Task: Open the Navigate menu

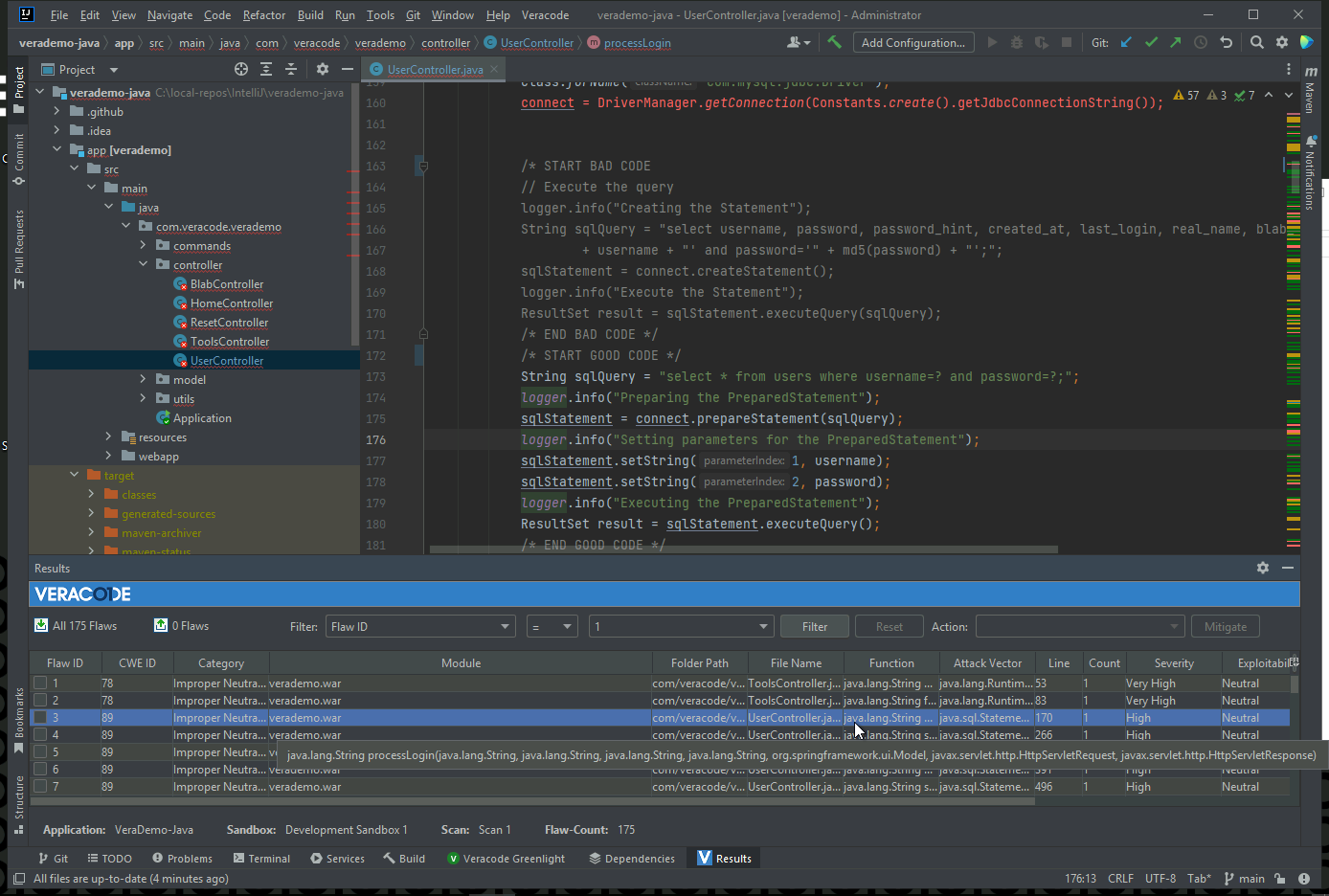Action: click(169, 15)
